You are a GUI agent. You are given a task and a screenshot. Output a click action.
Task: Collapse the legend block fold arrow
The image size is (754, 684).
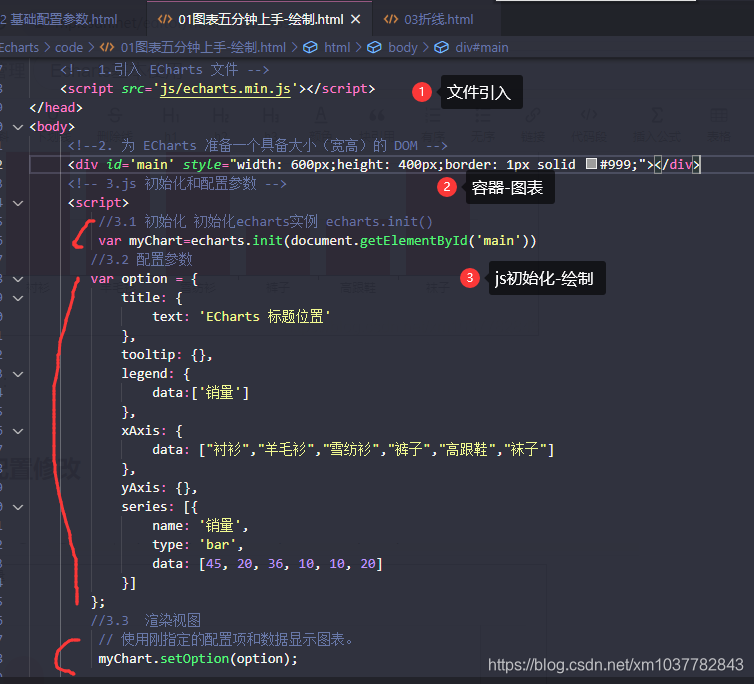(18, 374)
